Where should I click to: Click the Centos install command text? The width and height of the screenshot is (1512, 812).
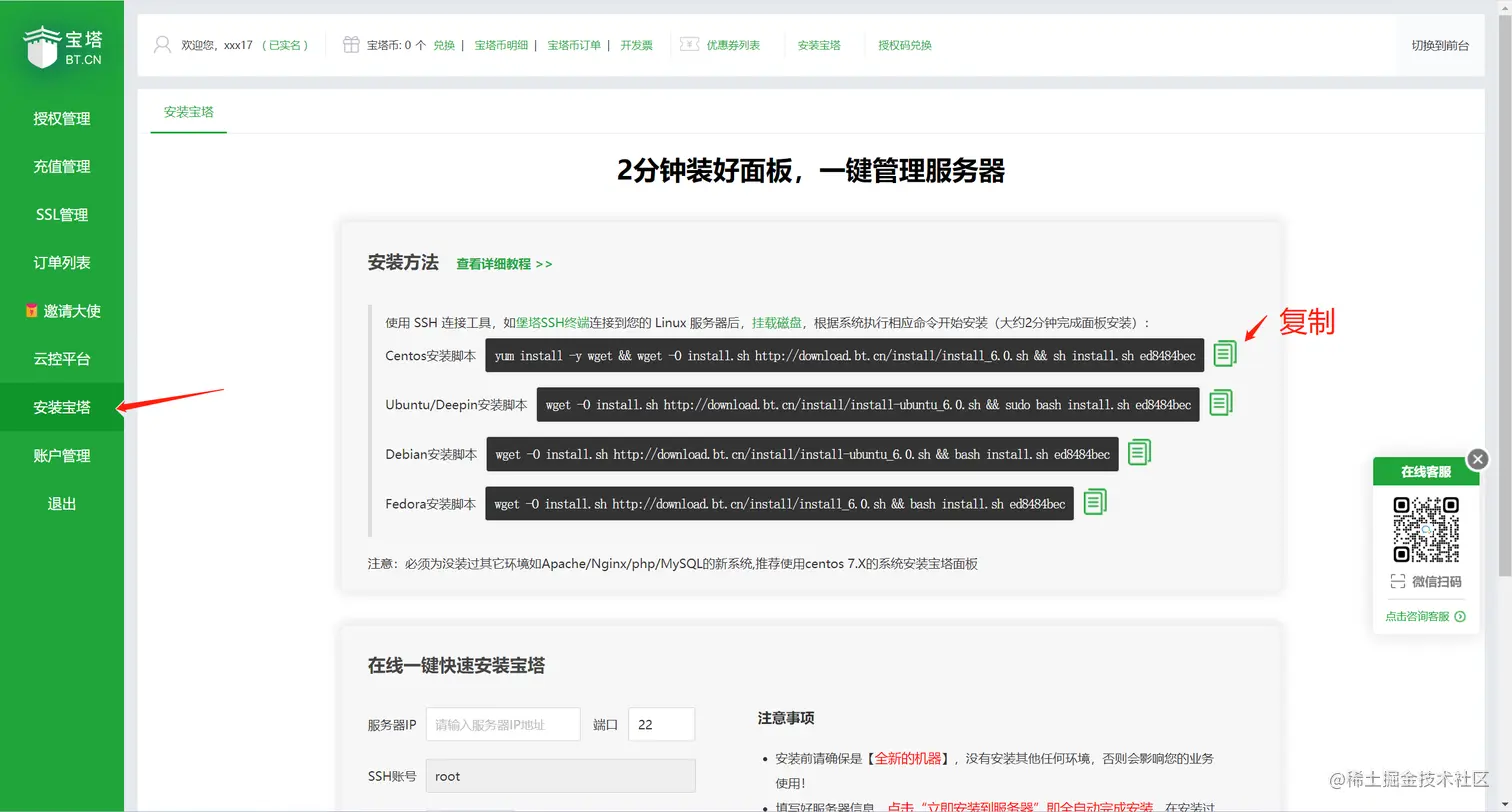(x=845, y=355)
